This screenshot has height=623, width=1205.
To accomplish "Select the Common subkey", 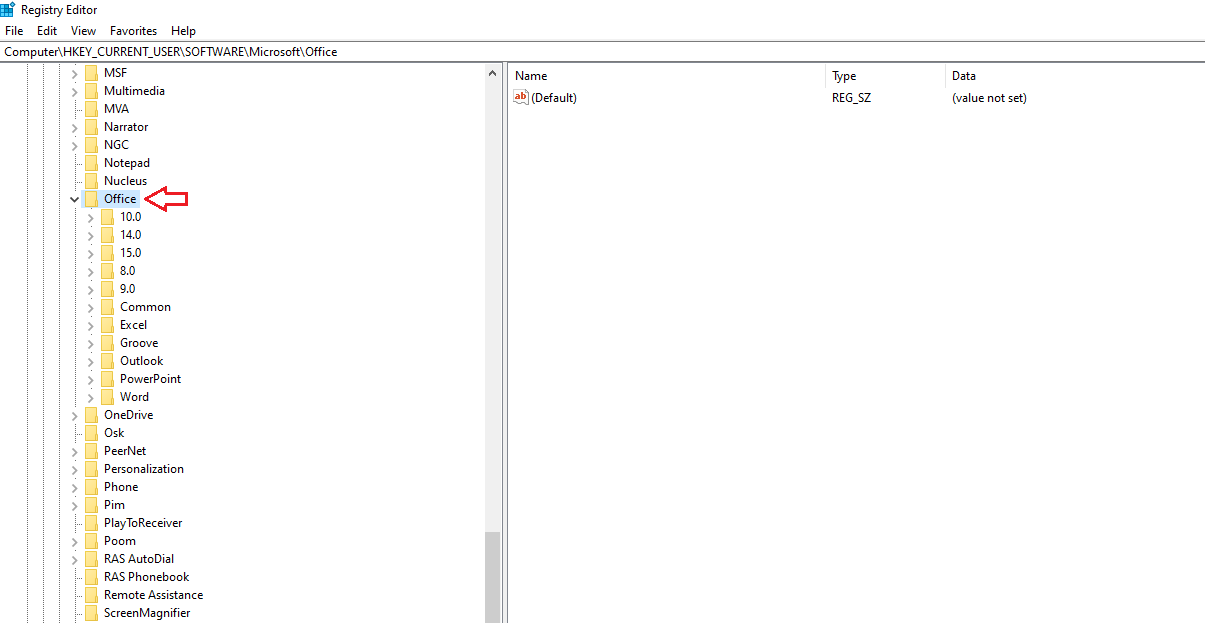I will click(145, 307).
